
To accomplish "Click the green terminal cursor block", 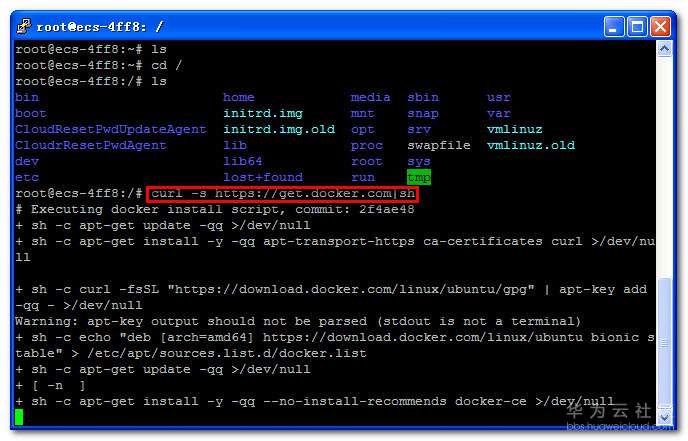I will tap(19, 417).
